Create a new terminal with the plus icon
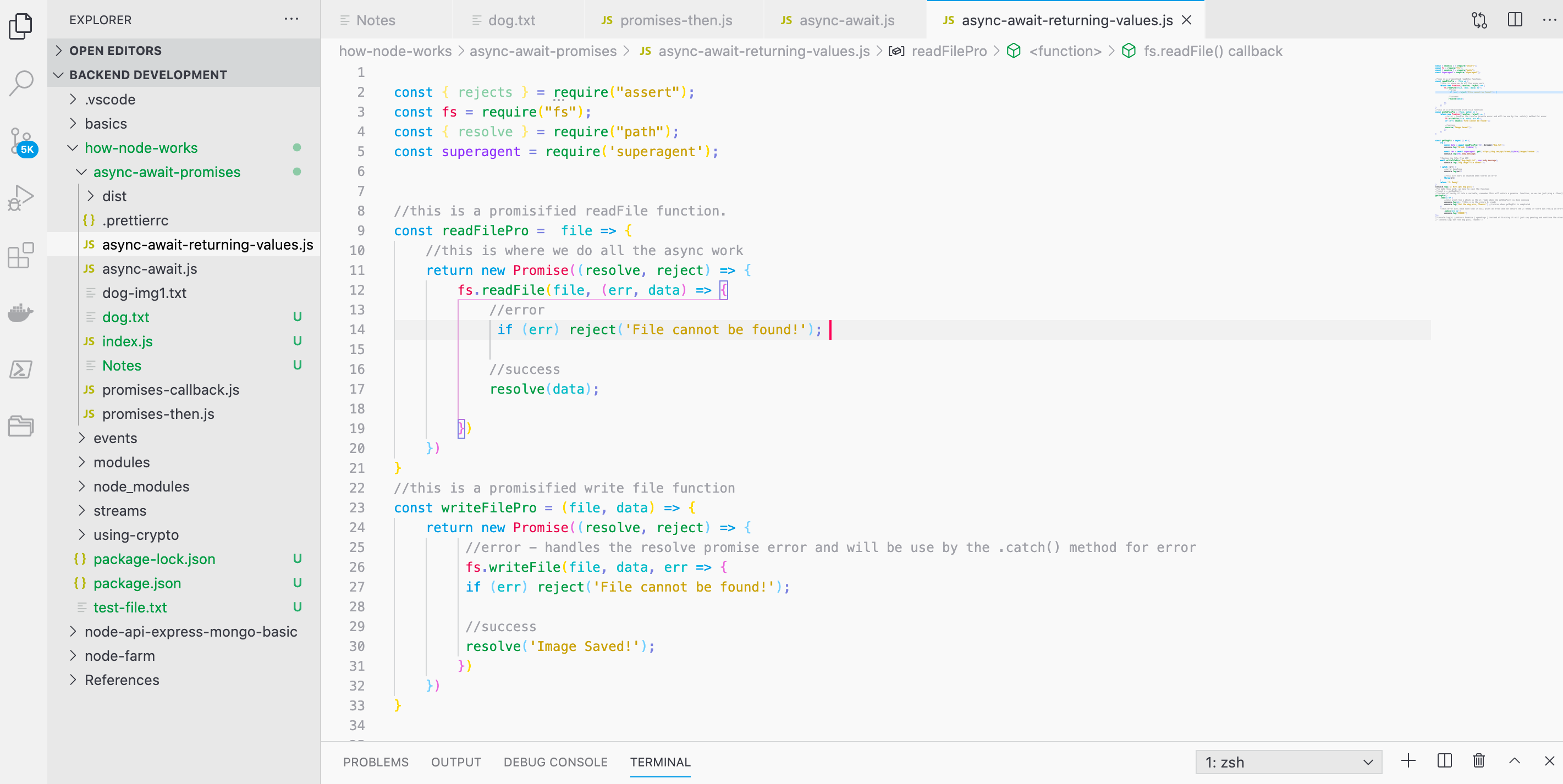This screenshot has width=1563, height=784. pyautogui.click(x=1408, y=761)
